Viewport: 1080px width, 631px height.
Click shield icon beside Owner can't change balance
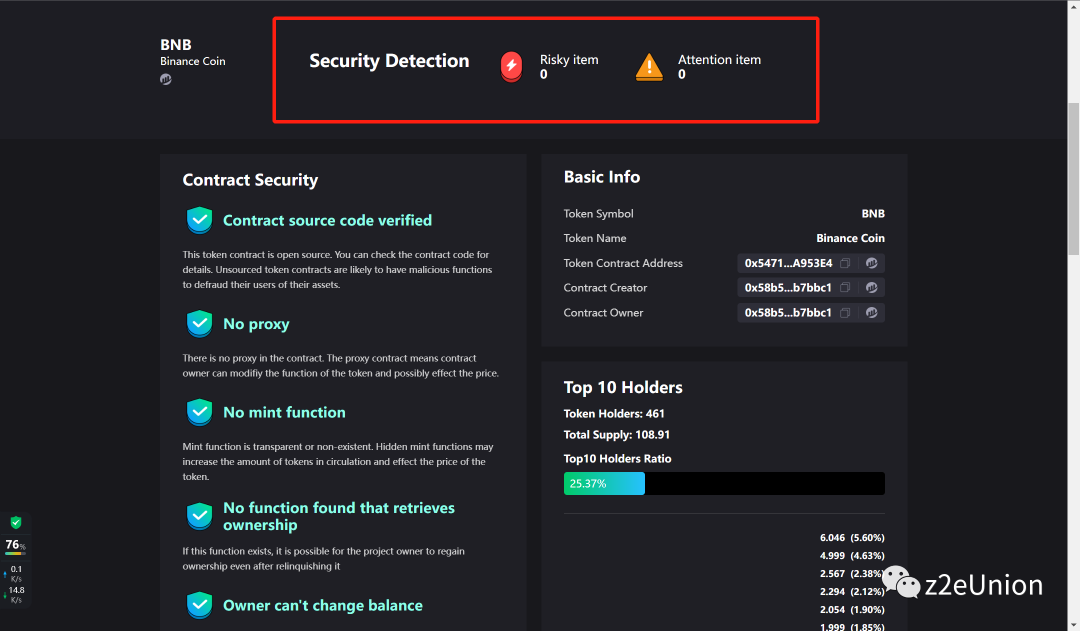tap(200, 605)
